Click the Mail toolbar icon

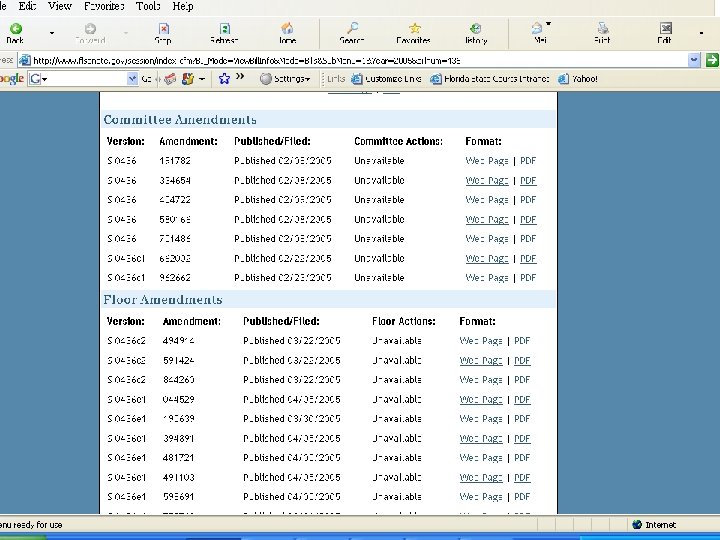539,32
